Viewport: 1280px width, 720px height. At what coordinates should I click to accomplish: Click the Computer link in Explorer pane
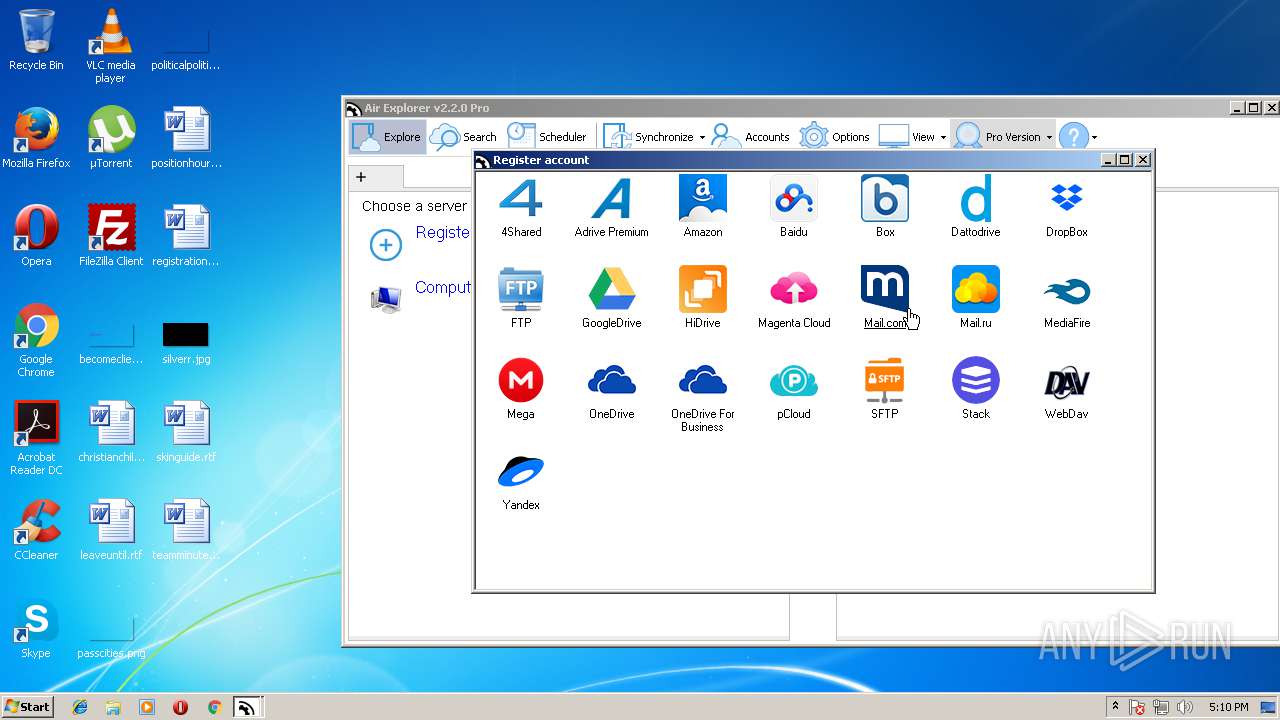click(x=443, y=287)
